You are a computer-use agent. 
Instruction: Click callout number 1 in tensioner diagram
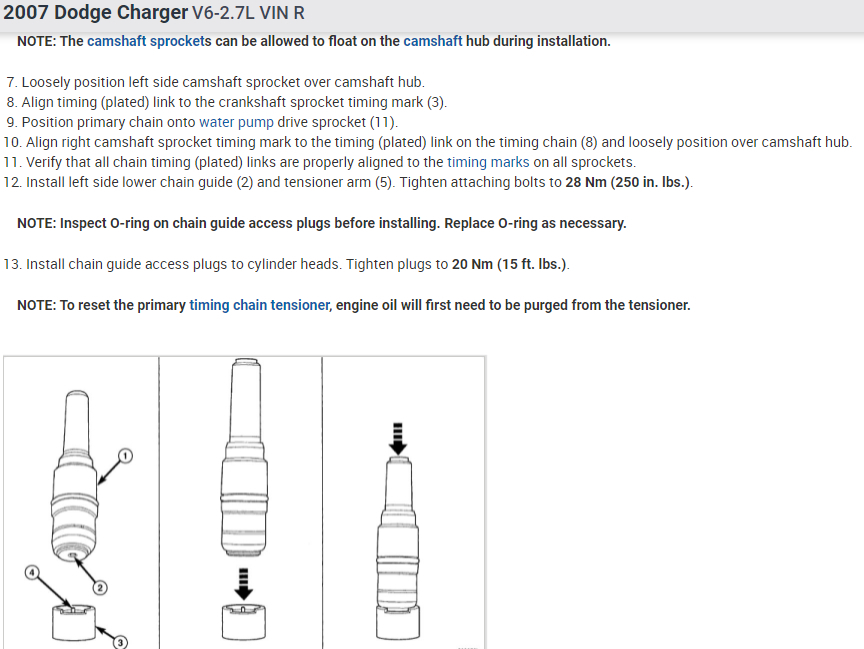[x=124, y=455]
